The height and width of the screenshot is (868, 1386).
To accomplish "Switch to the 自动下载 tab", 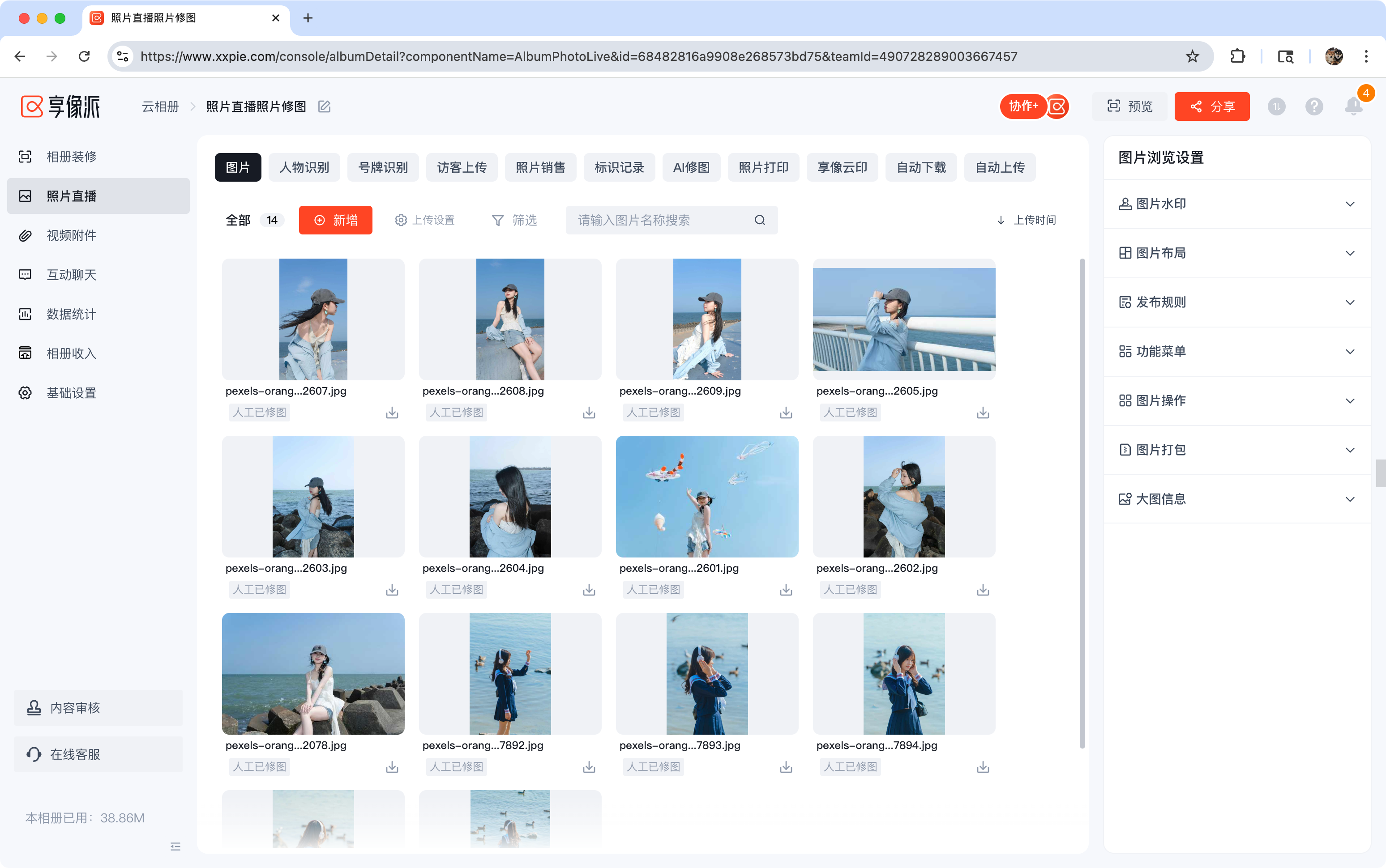I will pyautogui.click(x=921, y=168).
